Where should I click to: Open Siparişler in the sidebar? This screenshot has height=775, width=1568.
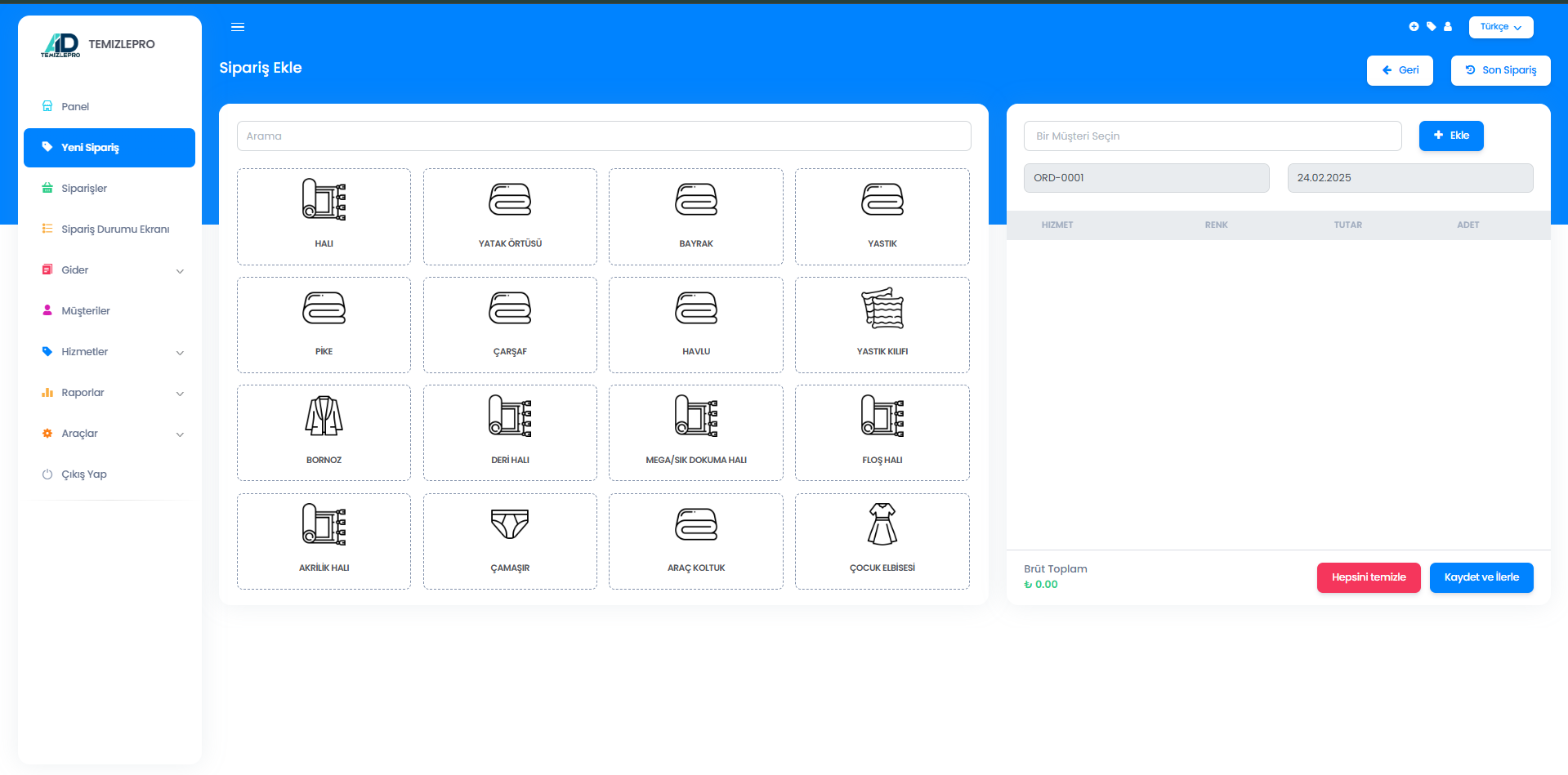click(84, 189)
